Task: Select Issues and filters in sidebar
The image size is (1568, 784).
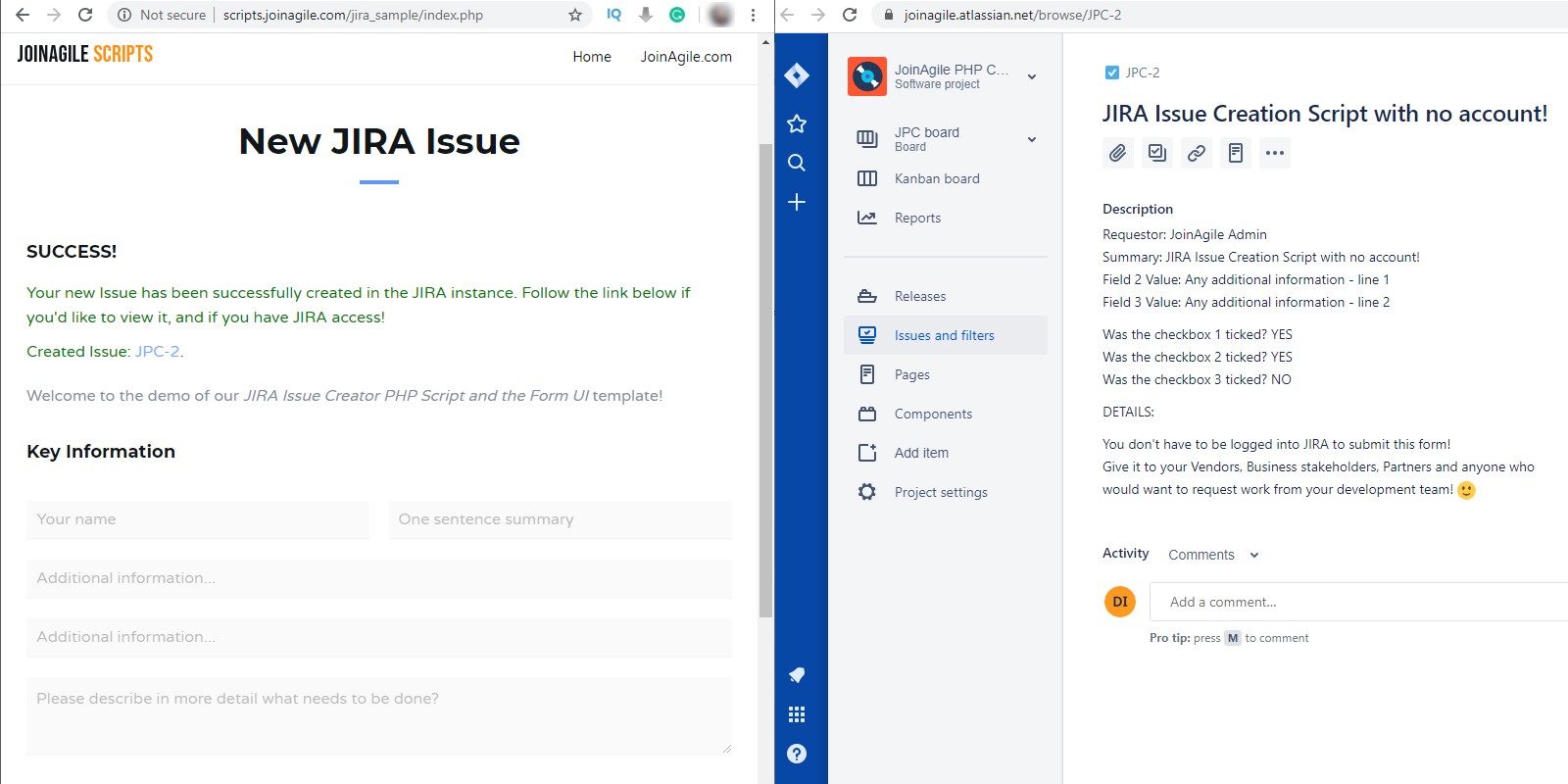Action: point(944,335)
